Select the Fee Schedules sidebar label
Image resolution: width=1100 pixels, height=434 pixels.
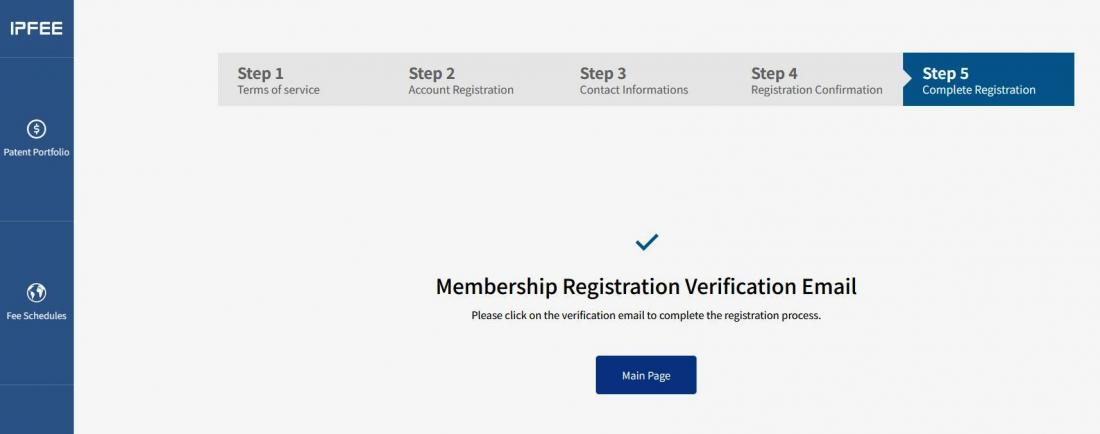click(36, 316)
